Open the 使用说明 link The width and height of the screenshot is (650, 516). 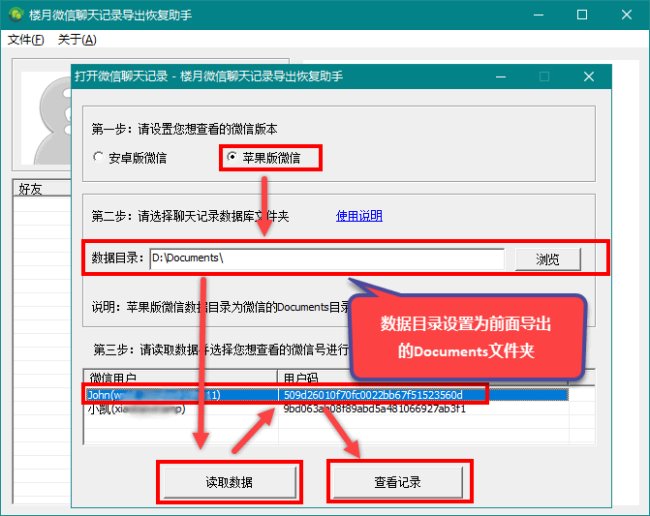(359, 216)
